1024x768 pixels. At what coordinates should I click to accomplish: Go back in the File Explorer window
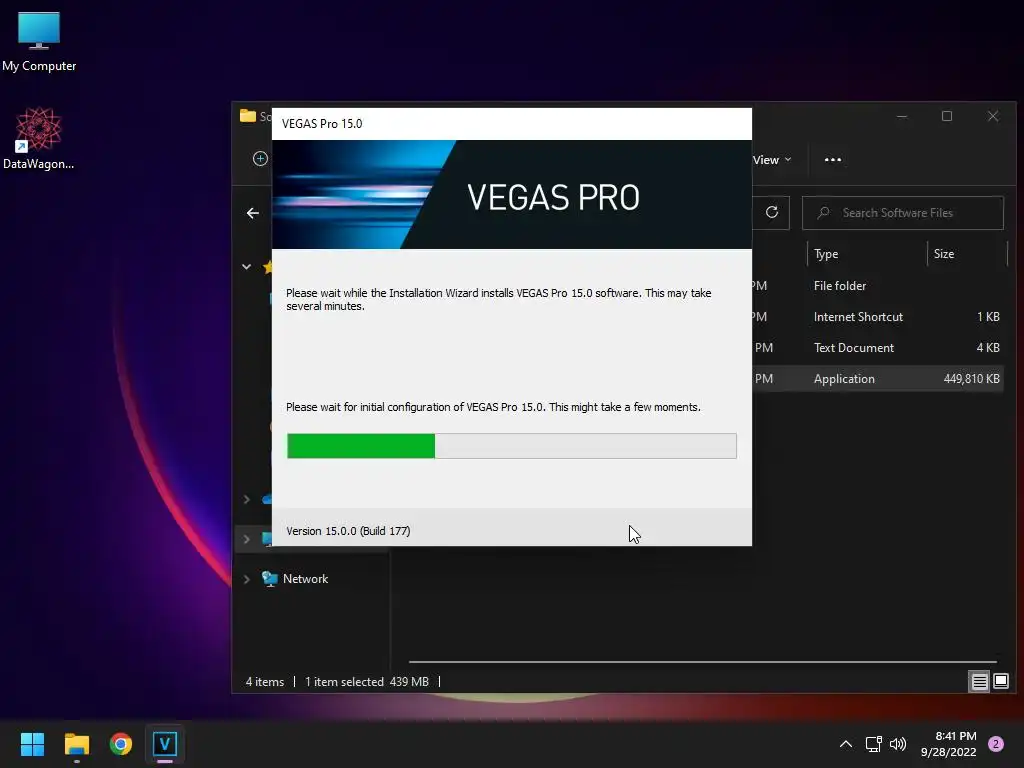pyautogui.click(x=253, y=213)
